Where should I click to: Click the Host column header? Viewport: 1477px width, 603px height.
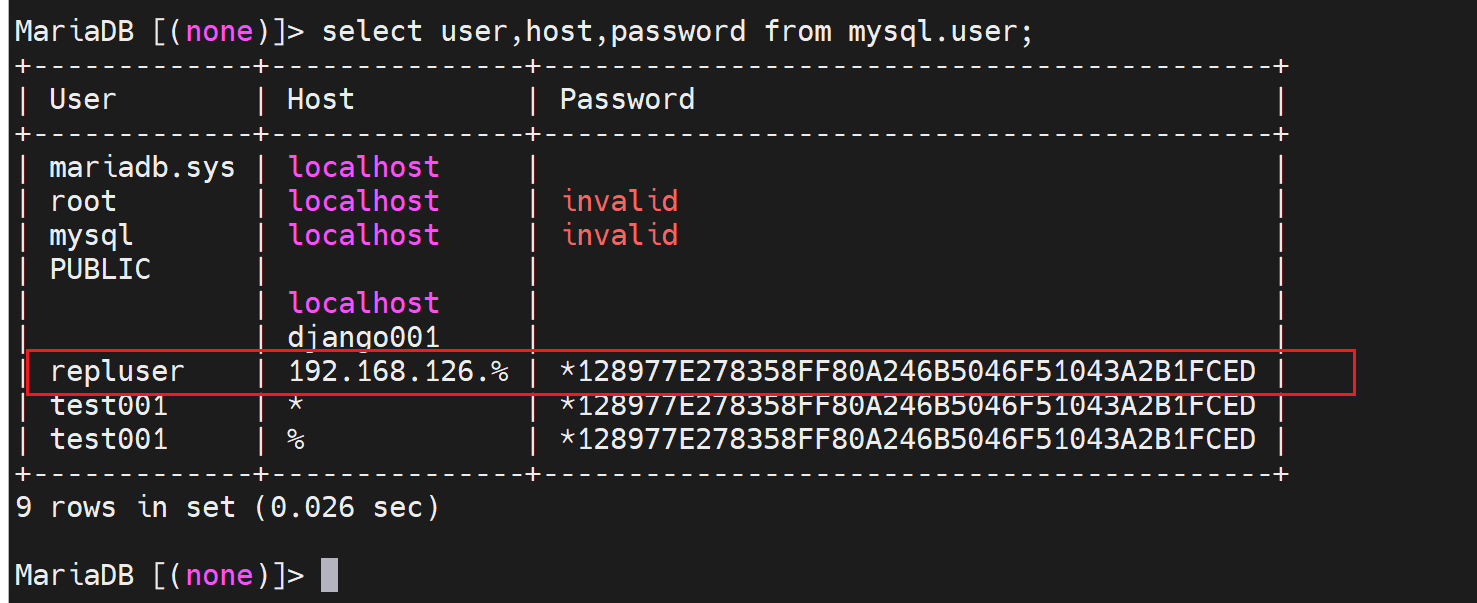tap(320, 99)
